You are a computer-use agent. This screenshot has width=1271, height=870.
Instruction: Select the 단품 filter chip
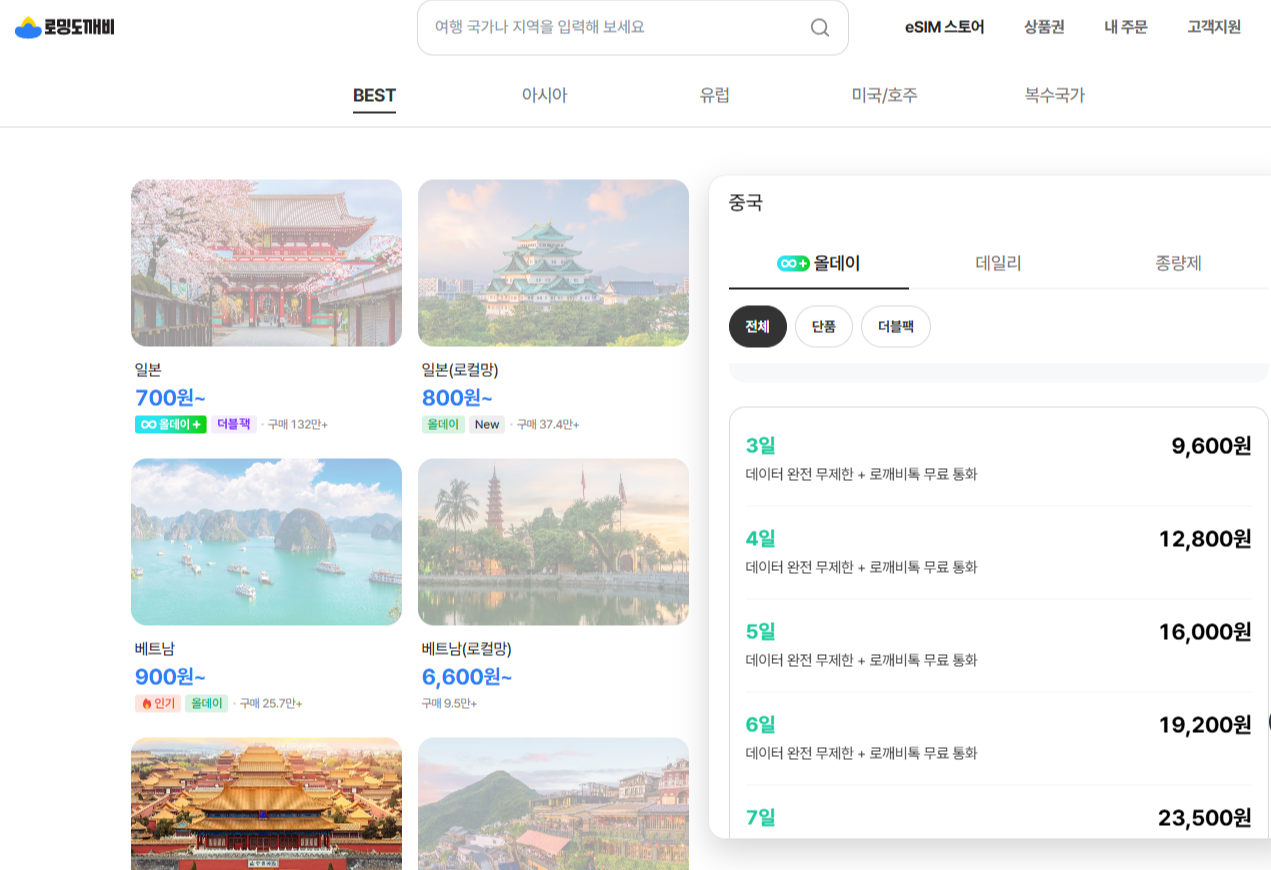[824, 327]
